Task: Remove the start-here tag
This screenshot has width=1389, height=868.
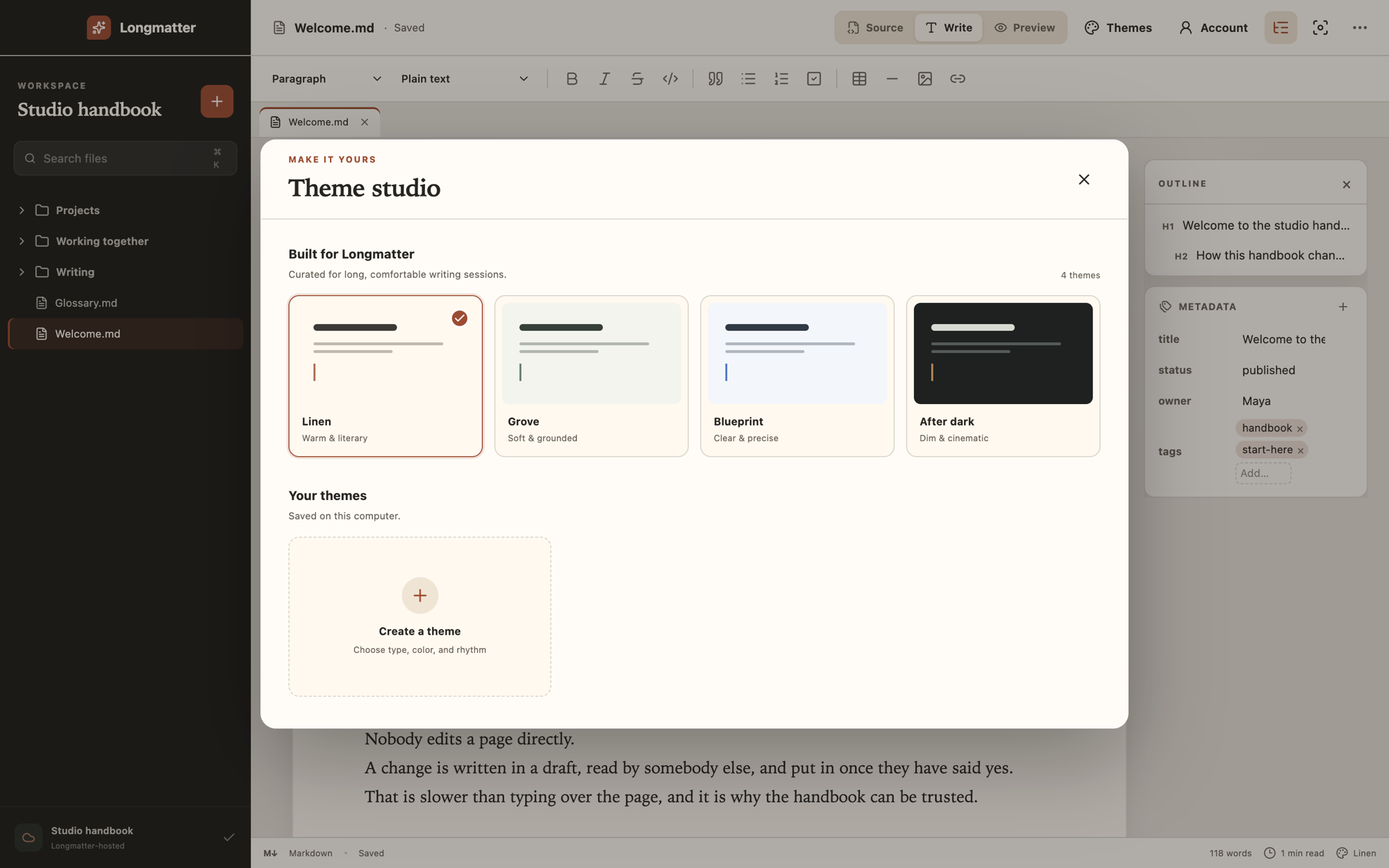Action: (1300, 451)
